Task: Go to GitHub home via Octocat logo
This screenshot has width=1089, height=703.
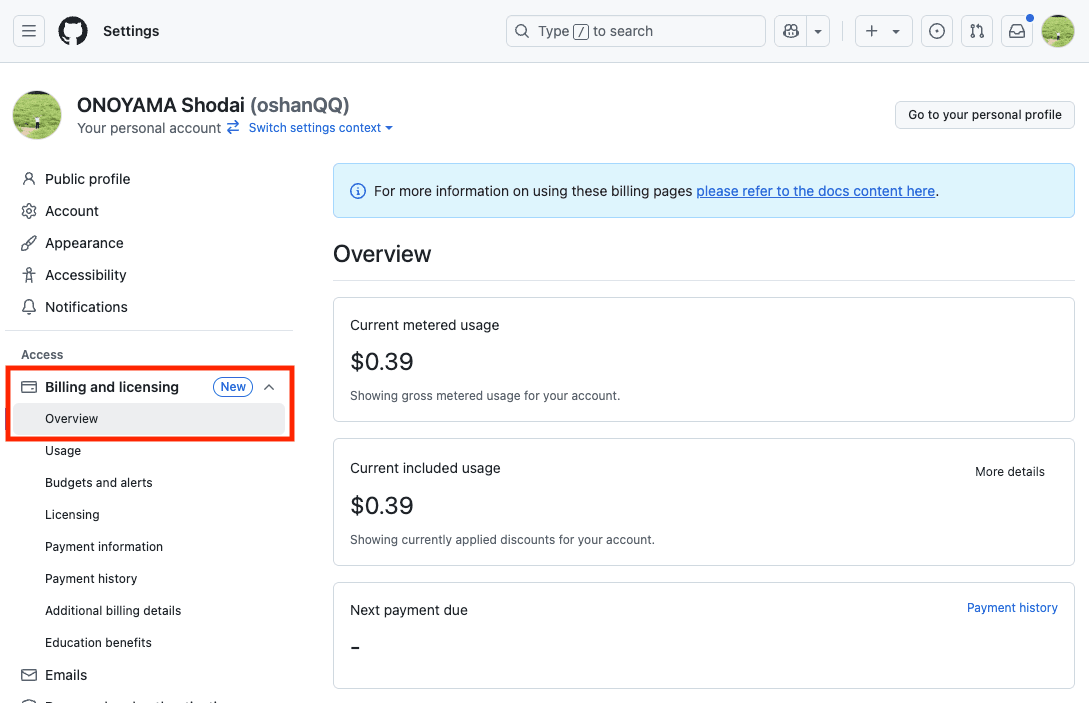Action: 73,31
